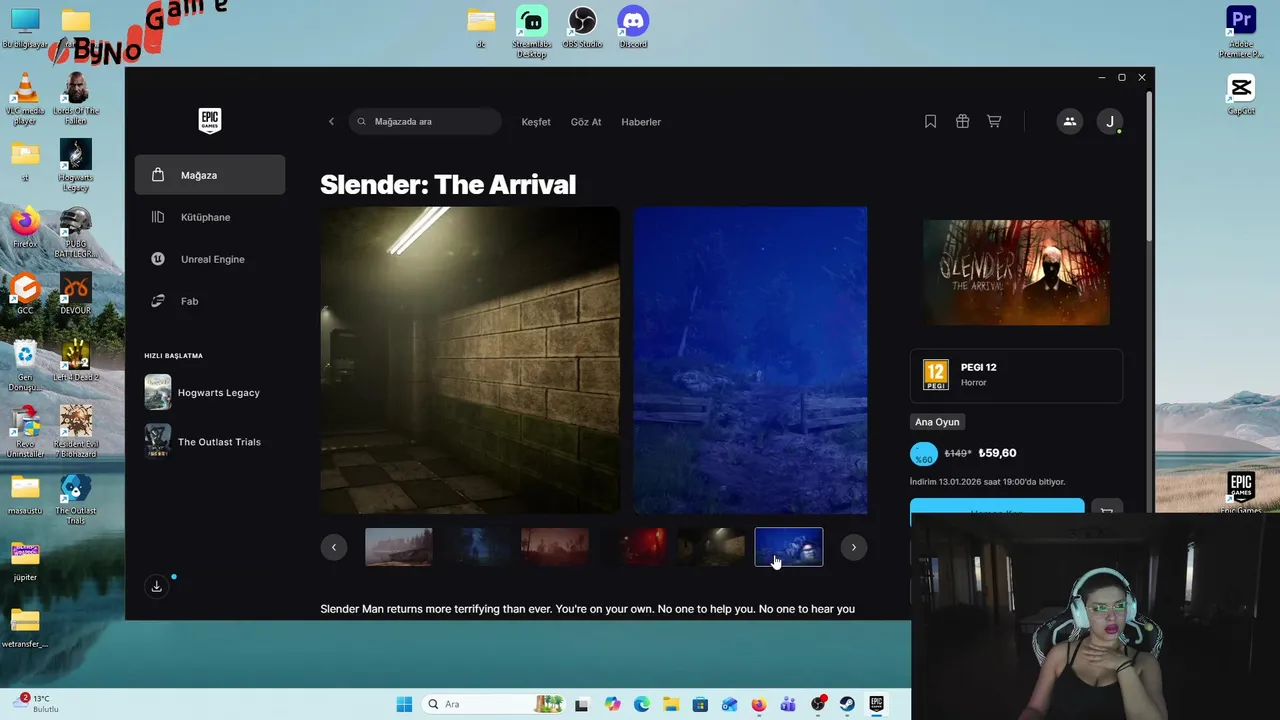Select Left 4 Dead 2 desktop shortcut
1280x720 pixels.
[x=76, y=362]
